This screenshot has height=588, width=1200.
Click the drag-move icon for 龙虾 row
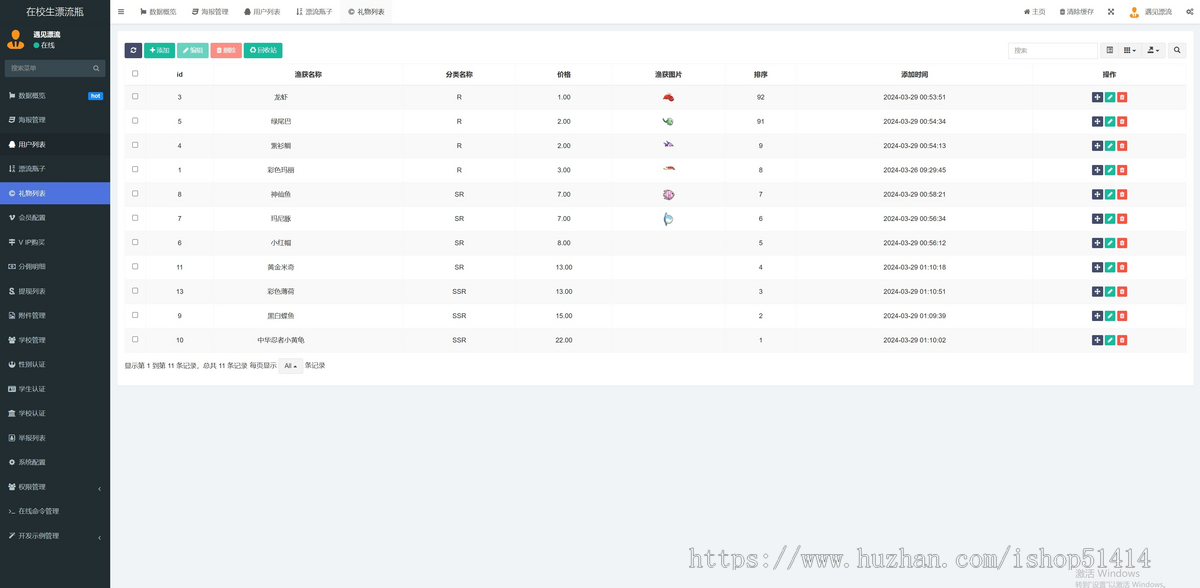pyautogui.click(x=1097, y=97)
